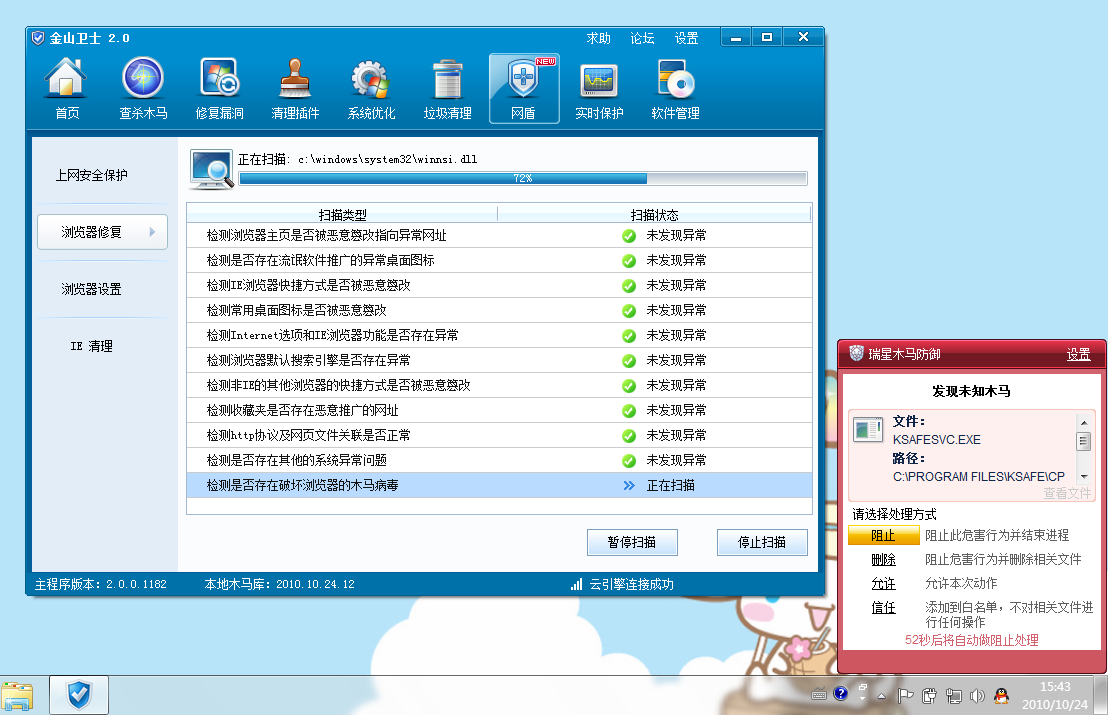Click scroll down arrow in popup file box
The width and height of the screenshot is (1108, 715).
[x=1083, y=477]
